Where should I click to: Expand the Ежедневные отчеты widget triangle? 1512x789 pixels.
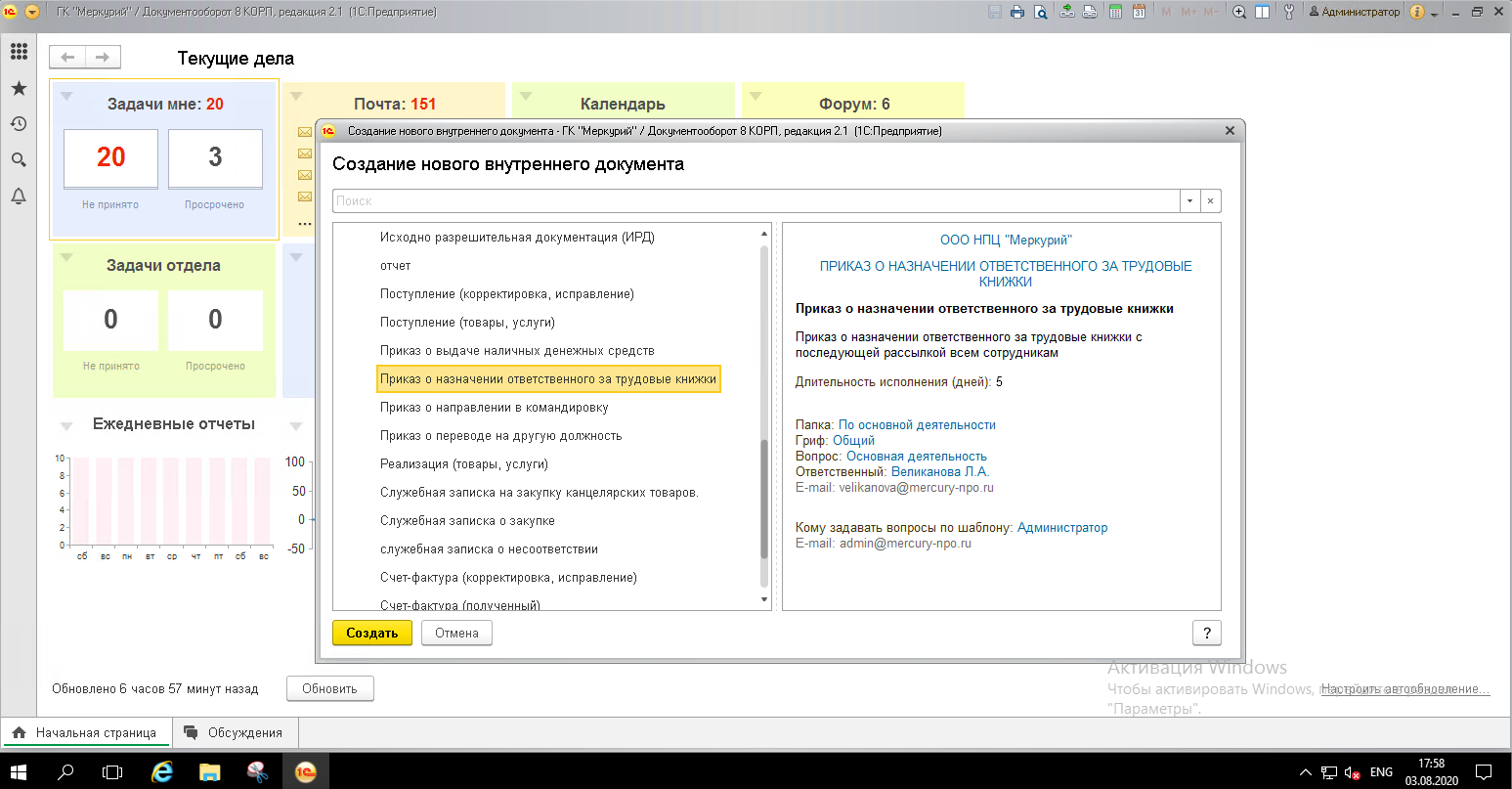pyautogui.click(x=66, y=426)
